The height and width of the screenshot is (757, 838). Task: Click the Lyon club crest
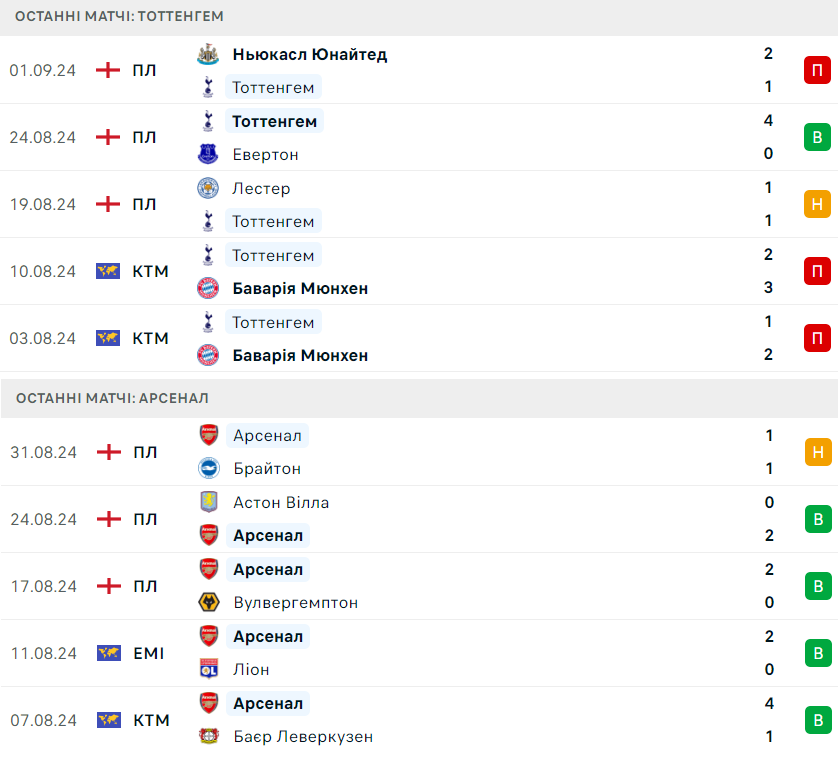(x=209, y=669)
